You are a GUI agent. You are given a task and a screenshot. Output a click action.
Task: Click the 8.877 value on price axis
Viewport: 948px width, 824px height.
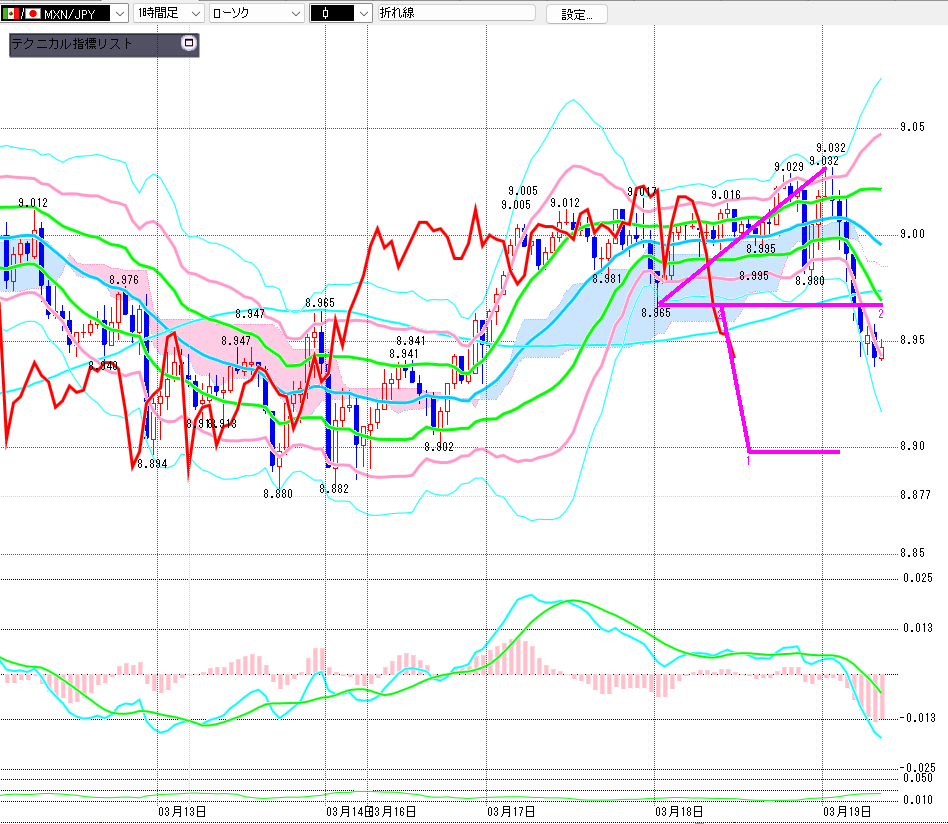[x=915, y=496]
